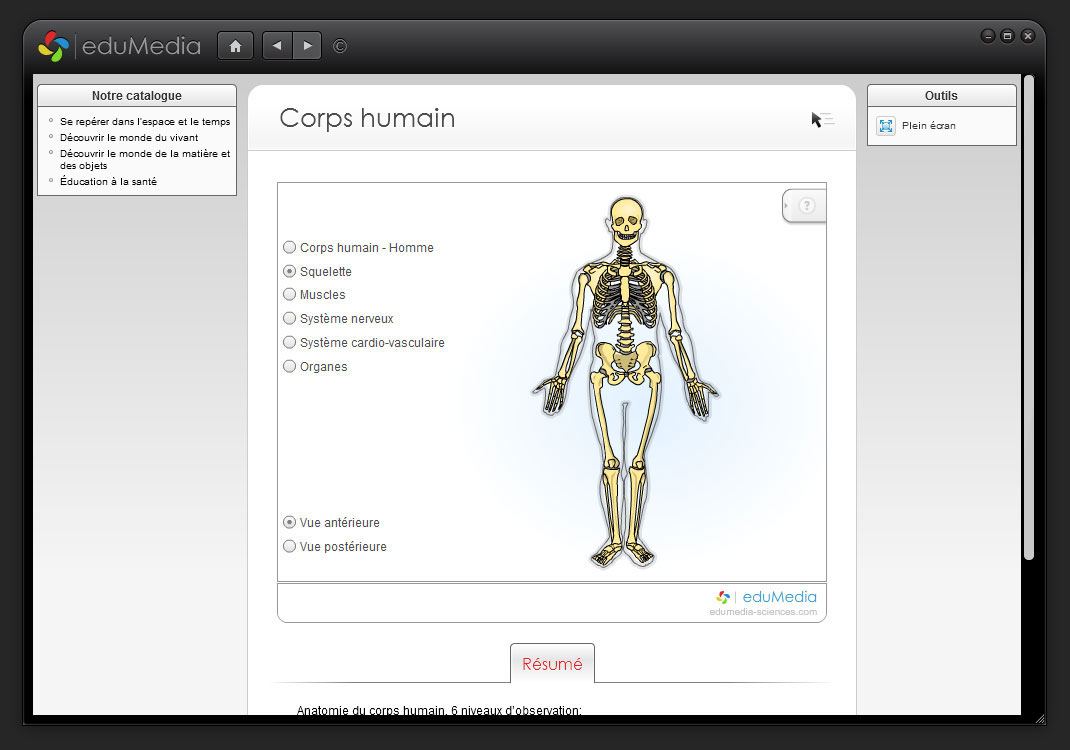Open the question mark help tab

(x=807, y=206)
